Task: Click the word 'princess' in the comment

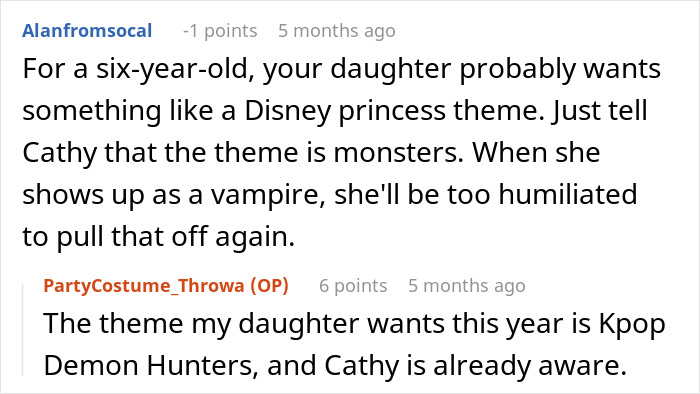Action: tap(392, 112)
